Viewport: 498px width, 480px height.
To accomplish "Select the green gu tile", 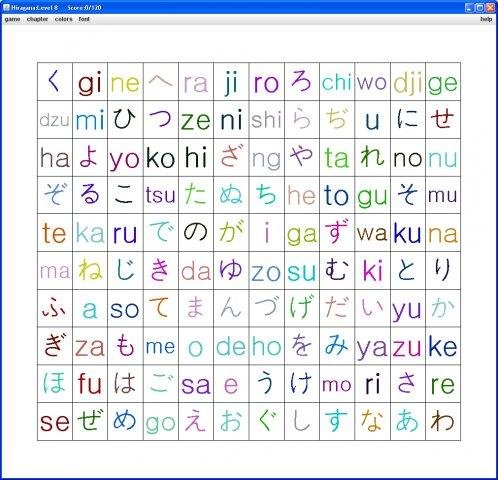I will 373,195.
